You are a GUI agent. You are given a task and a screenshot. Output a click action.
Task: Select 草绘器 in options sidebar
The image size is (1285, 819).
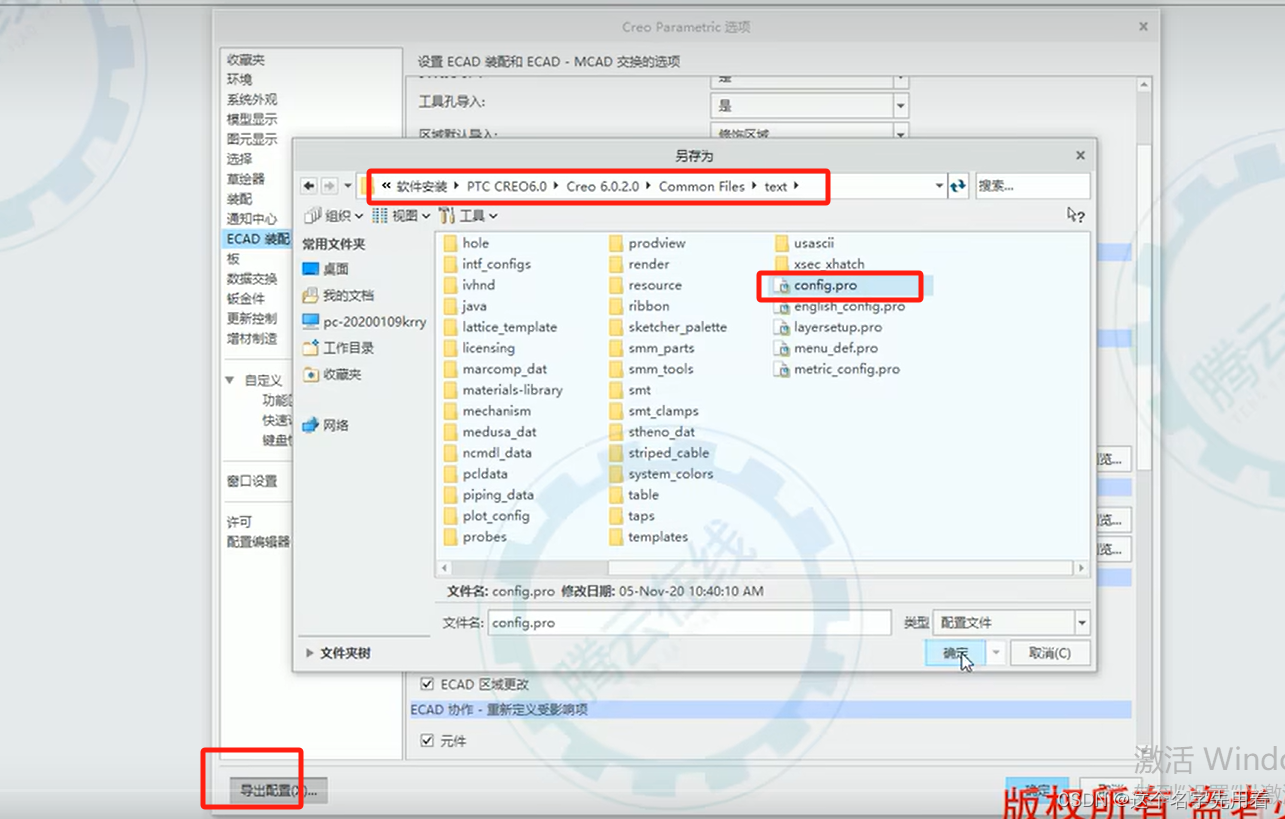(x=245, y=179)
